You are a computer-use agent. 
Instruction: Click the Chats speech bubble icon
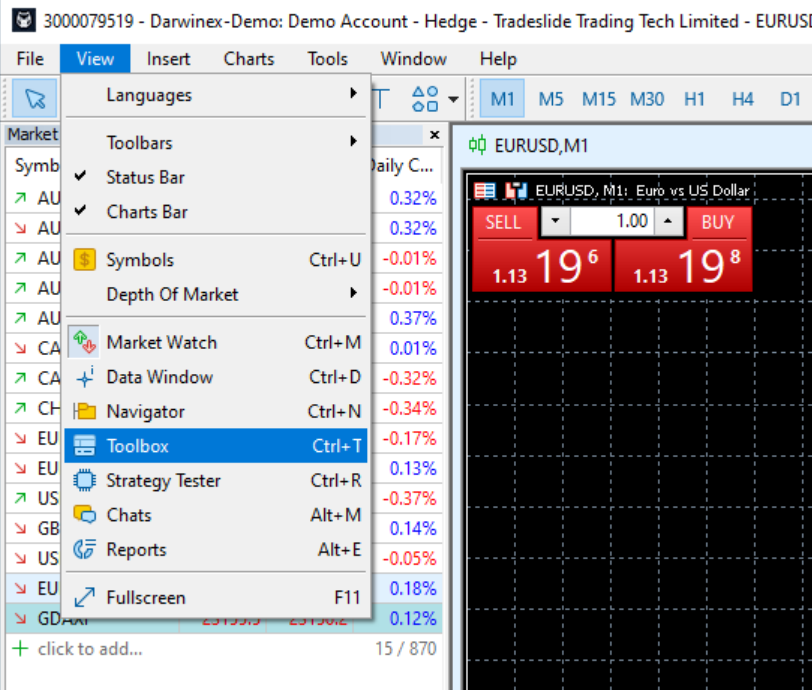(x=84, y=514)
